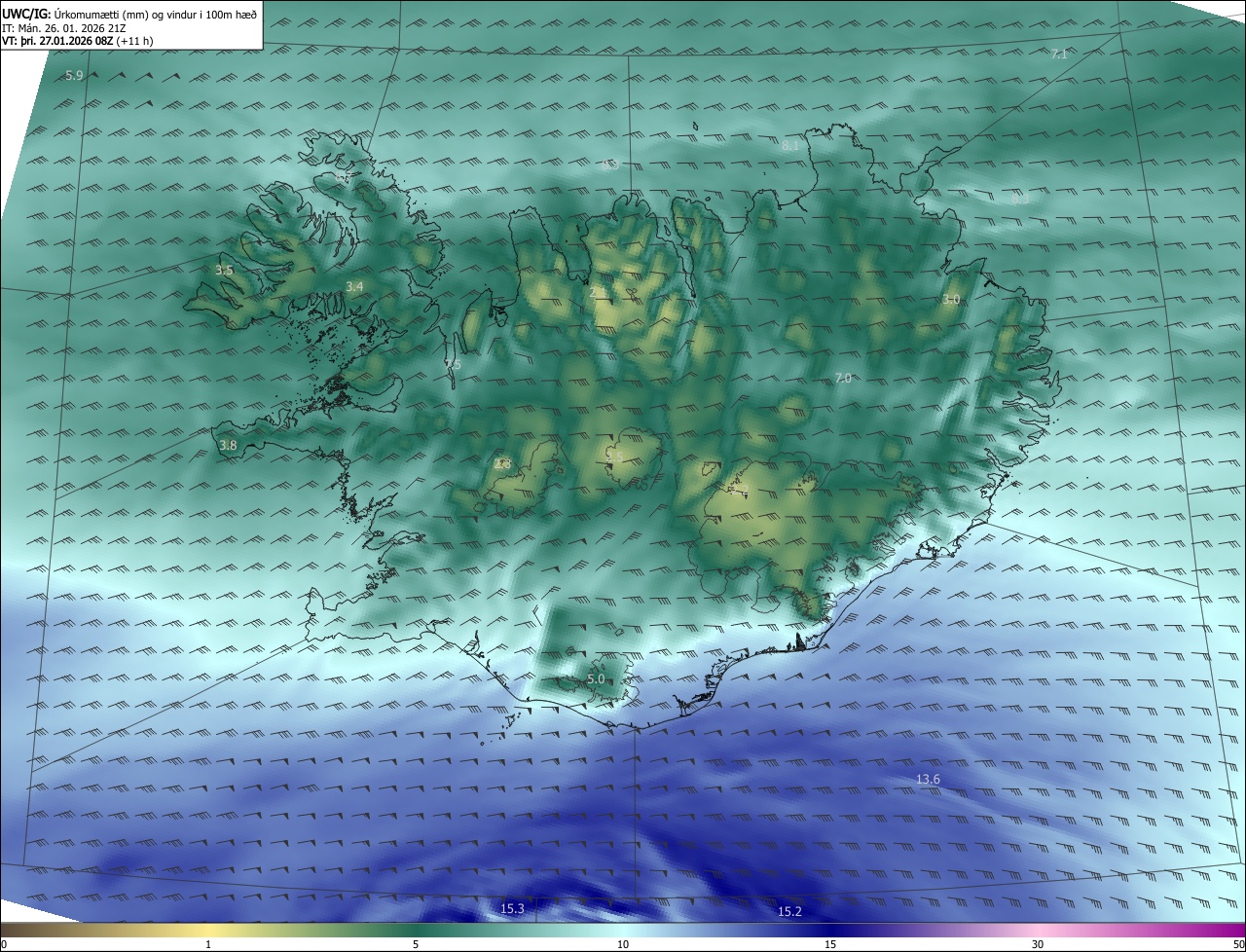Click the 3.8 value label on the map

[228, 445]
